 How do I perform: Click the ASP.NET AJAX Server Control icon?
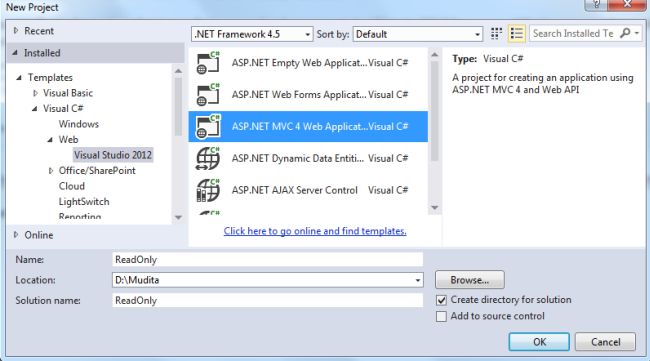pos(208,190)
